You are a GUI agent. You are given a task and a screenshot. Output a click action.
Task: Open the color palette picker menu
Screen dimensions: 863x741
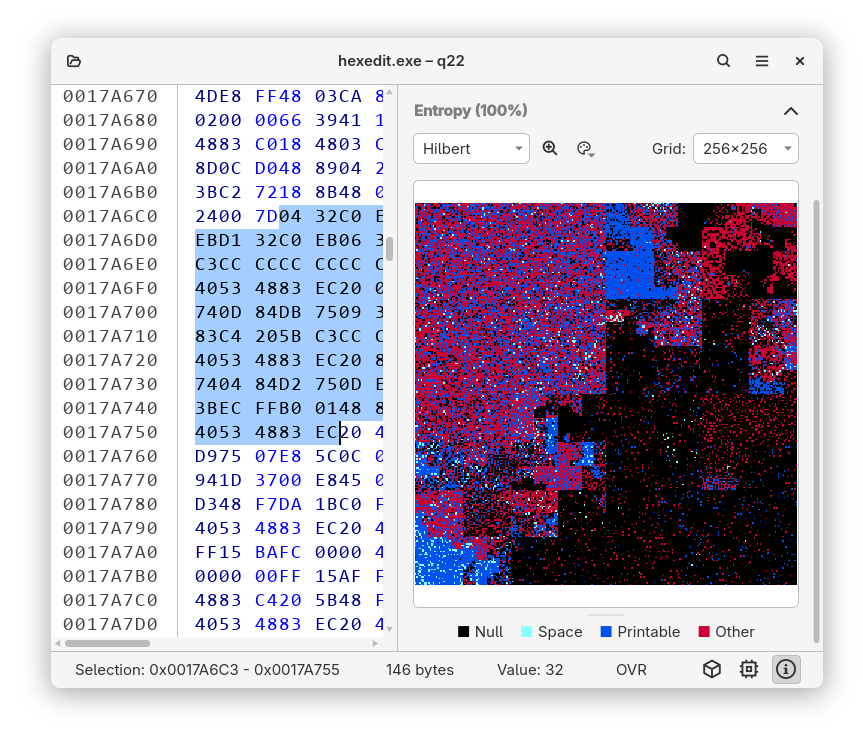[586, 149]
